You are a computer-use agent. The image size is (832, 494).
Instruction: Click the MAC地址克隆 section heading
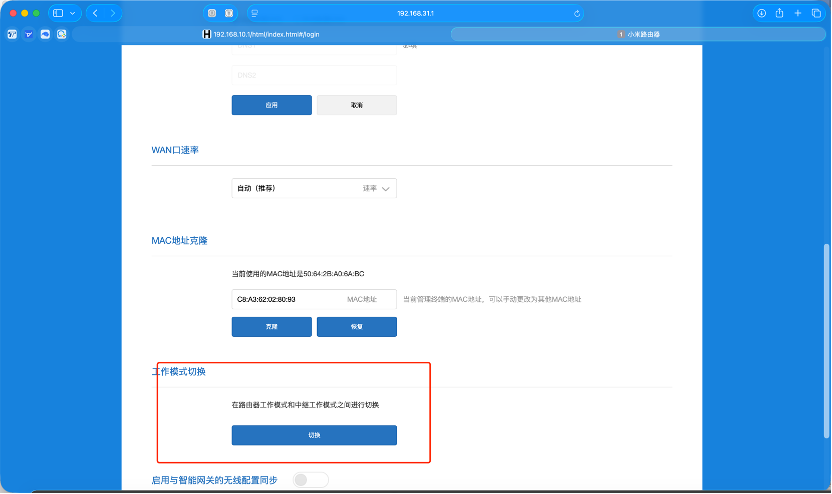click(x=179, y=241)
